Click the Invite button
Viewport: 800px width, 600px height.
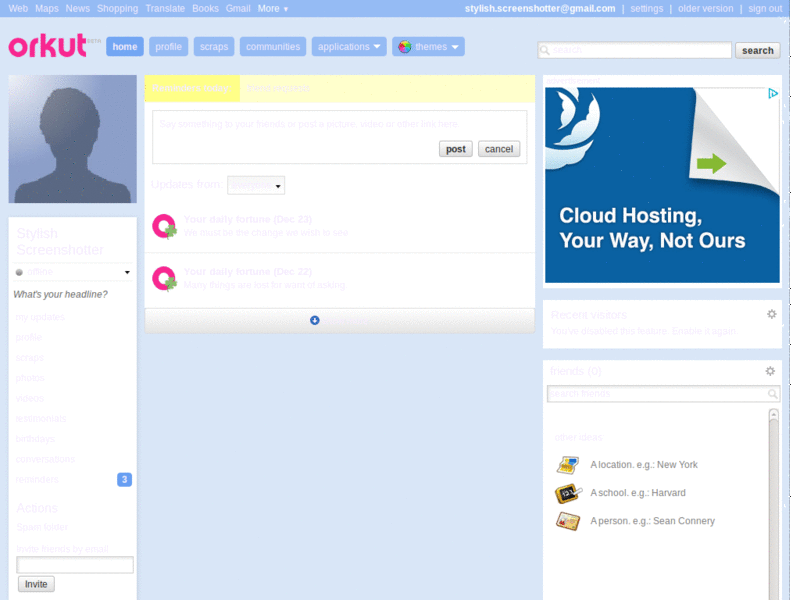36,584
